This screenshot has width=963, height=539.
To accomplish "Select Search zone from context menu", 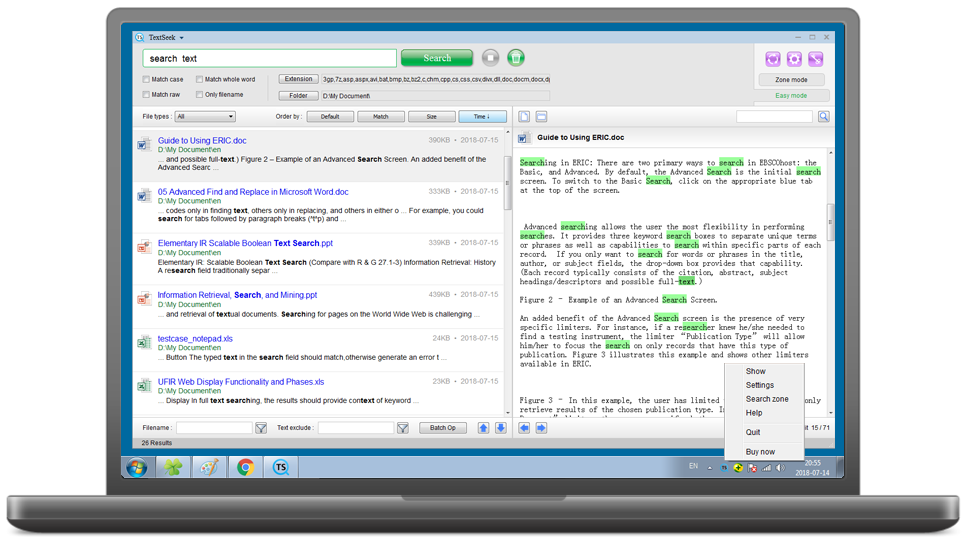I will [x=766, y=399].
